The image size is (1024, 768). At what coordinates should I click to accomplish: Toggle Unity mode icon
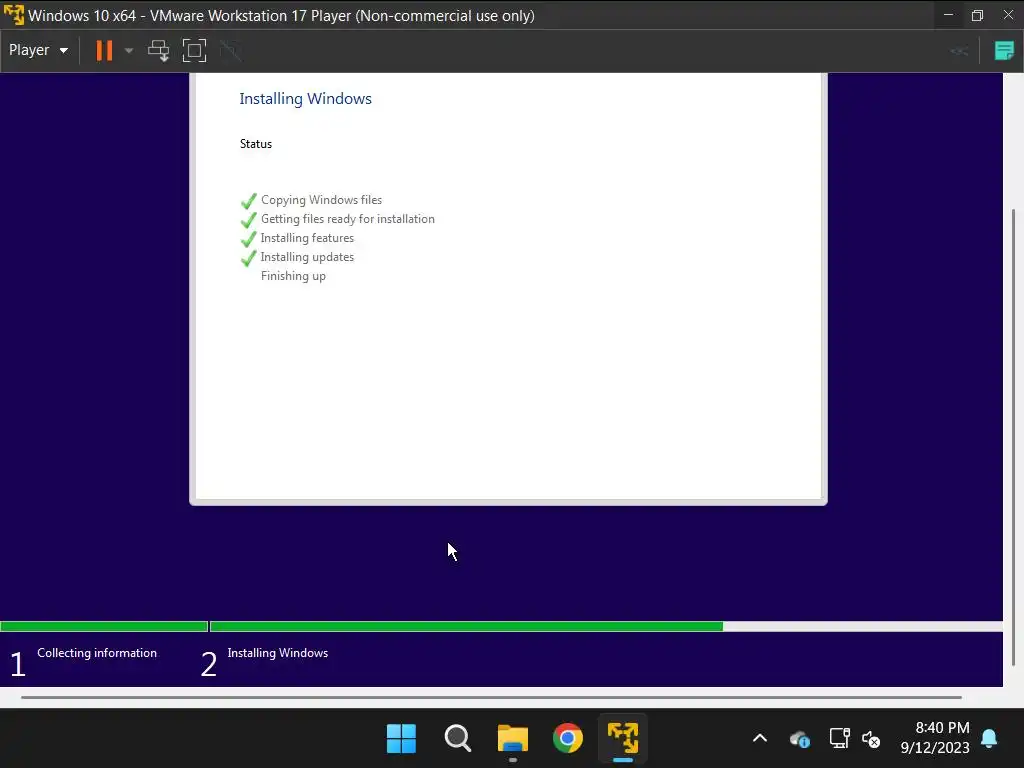click(x=230, y=50)
